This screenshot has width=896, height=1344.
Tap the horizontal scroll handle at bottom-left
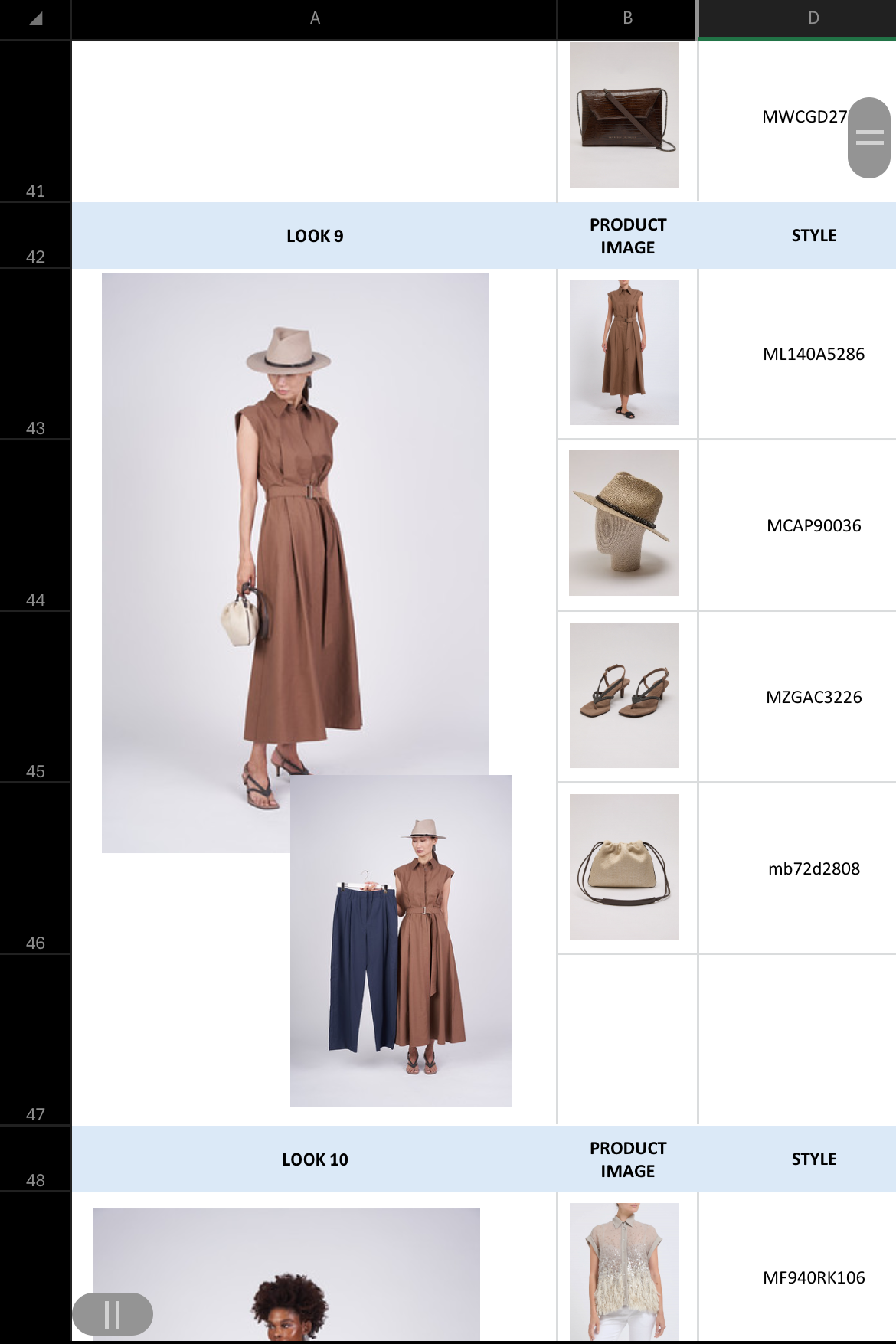point(113,1314)
